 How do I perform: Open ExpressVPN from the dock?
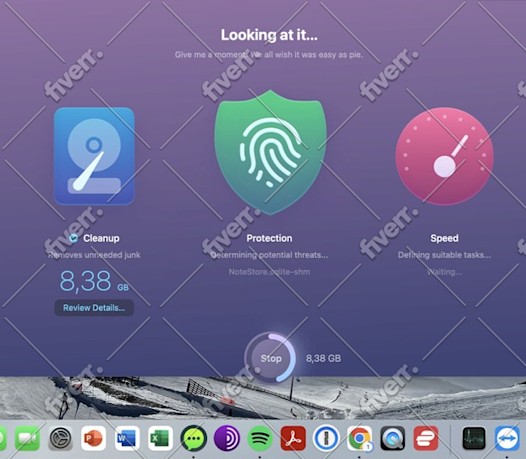click(426, 438)
